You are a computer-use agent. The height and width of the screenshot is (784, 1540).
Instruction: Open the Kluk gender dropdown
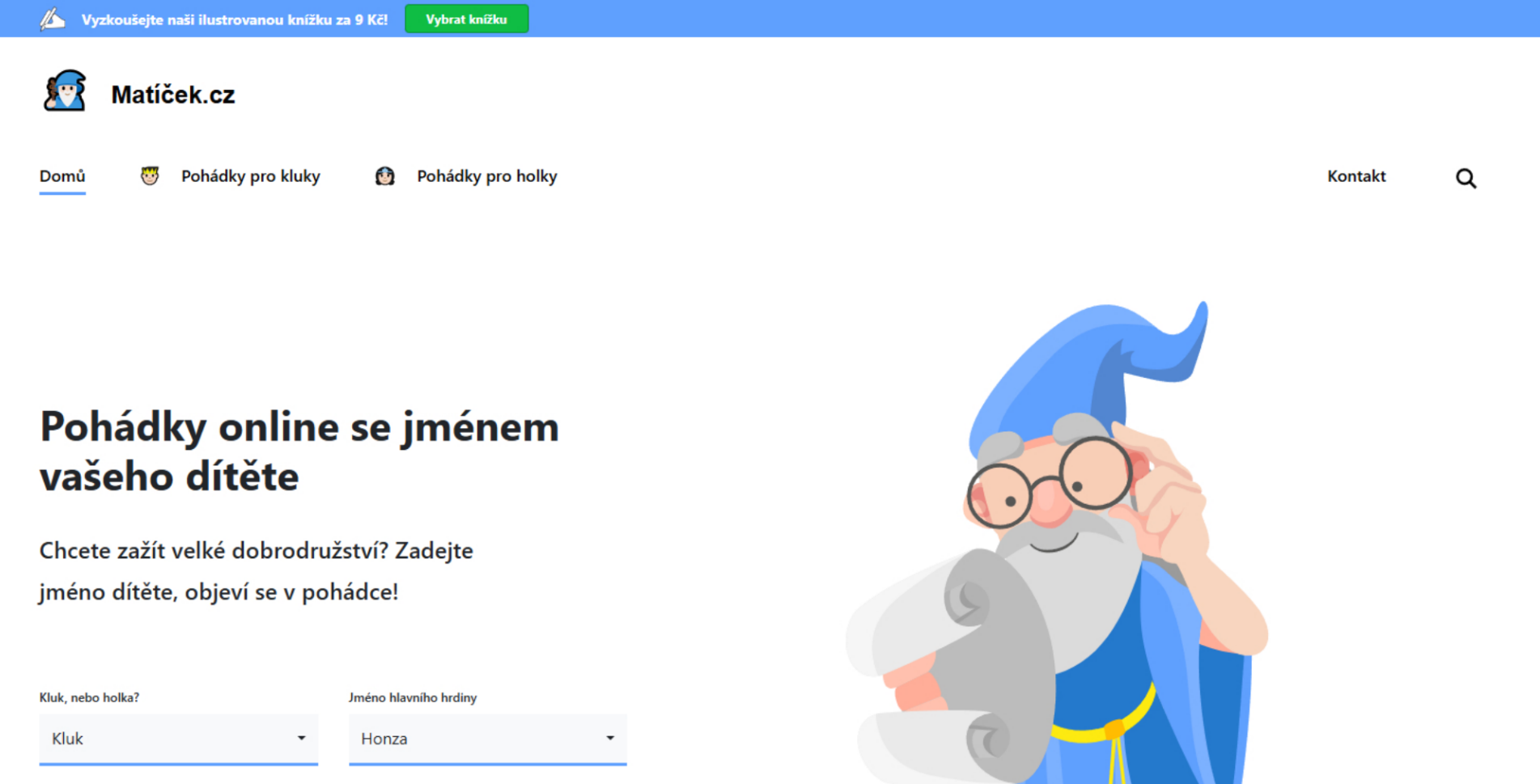point(178,738)
